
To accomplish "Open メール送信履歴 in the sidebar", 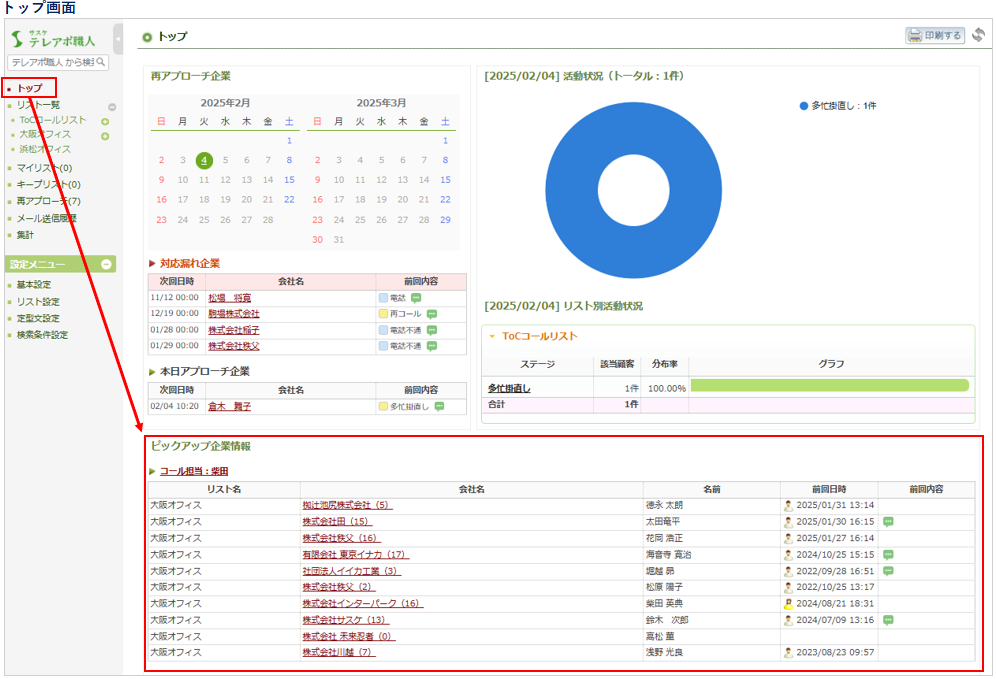I will 46,218.
